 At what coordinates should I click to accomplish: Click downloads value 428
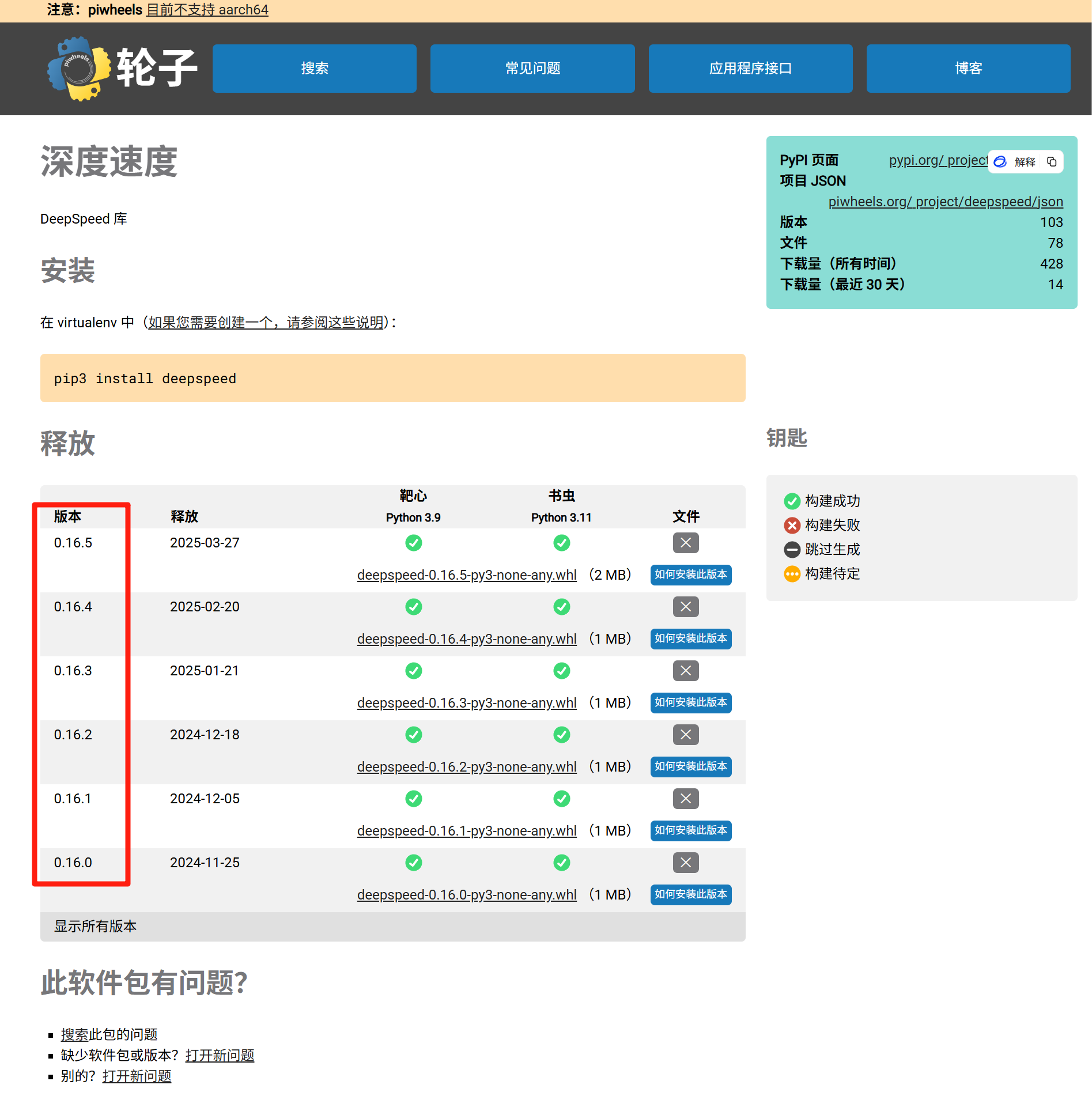click(1052, 264)
